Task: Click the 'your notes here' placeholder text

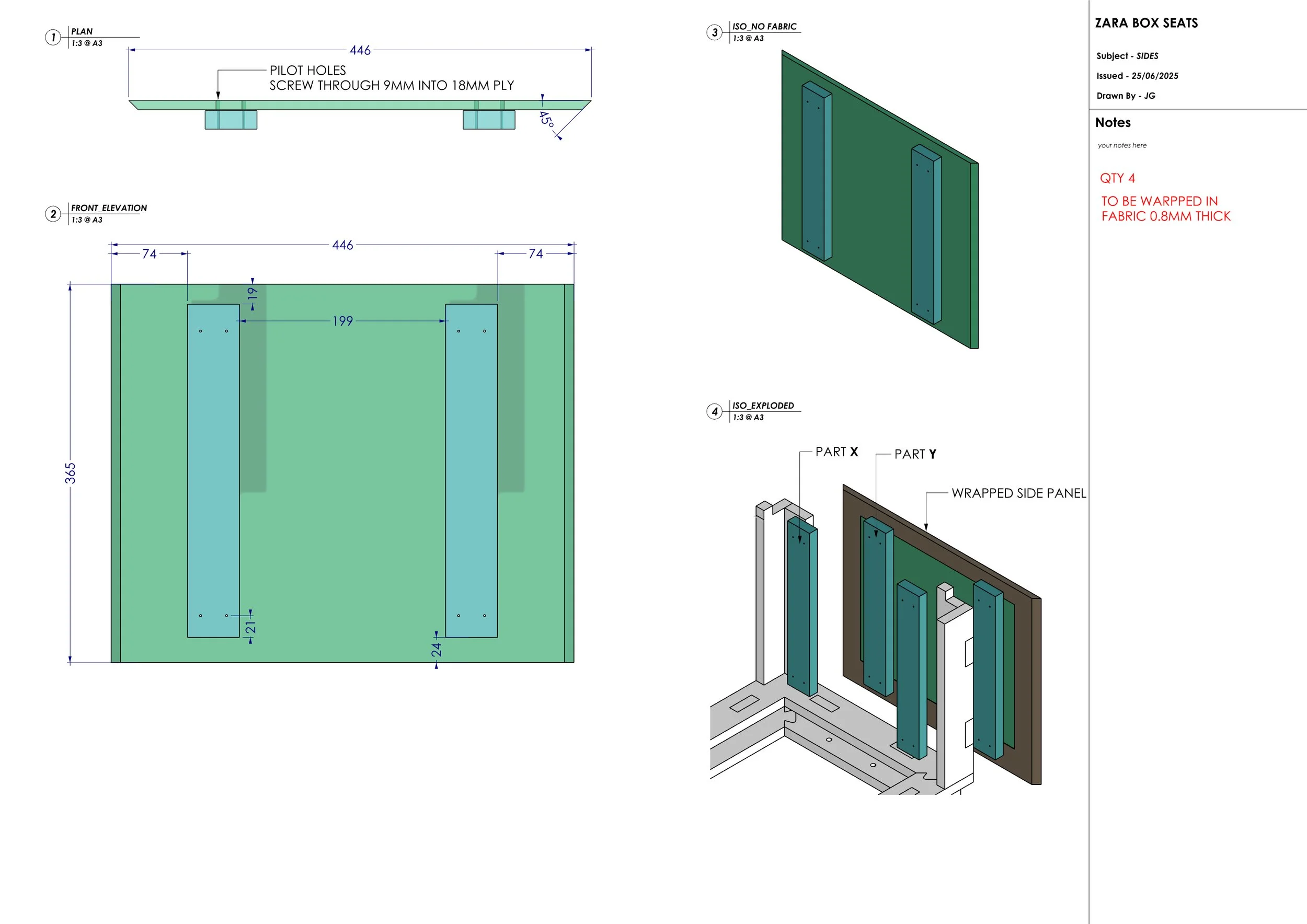Action: click(x=1121, y=146)
